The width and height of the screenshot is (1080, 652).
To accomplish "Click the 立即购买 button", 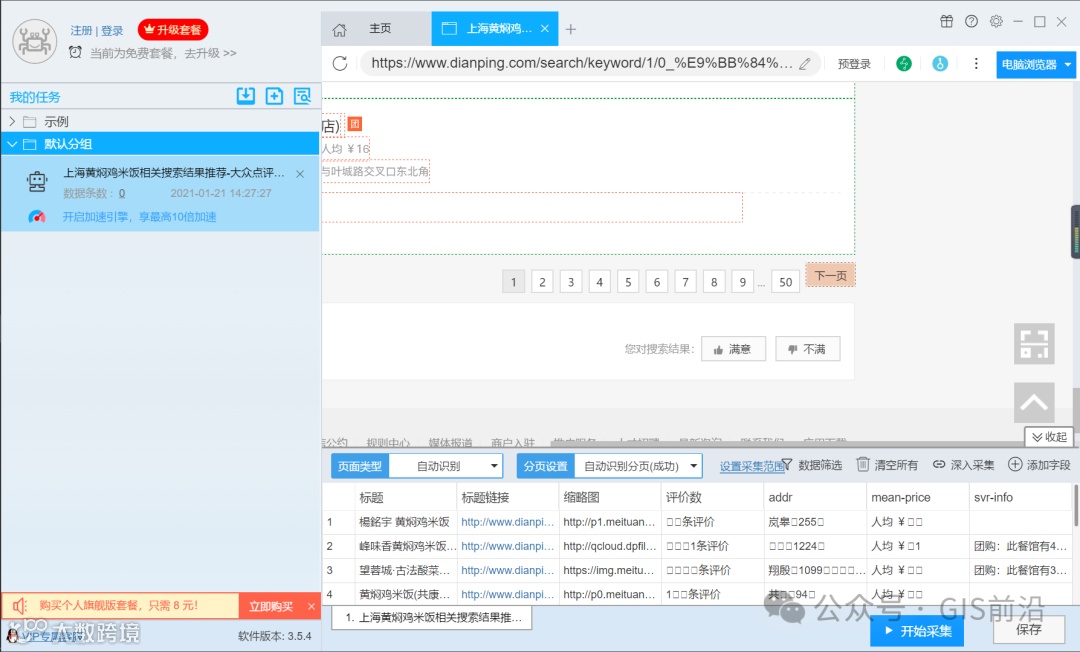I will pos(271,606).
